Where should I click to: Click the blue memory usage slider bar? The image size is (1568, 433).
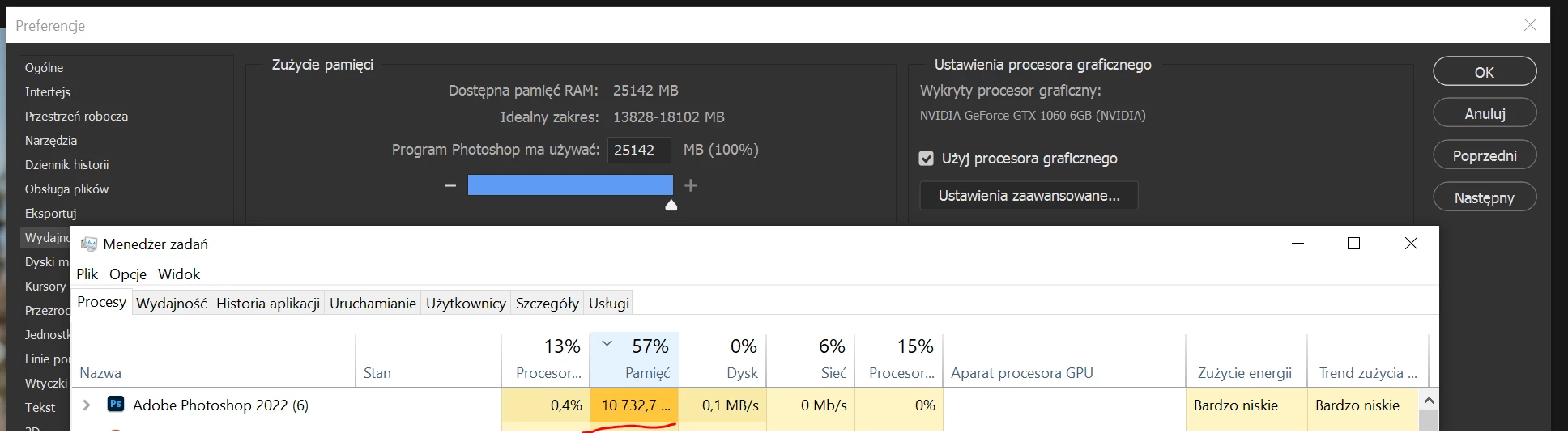point(570,185)
